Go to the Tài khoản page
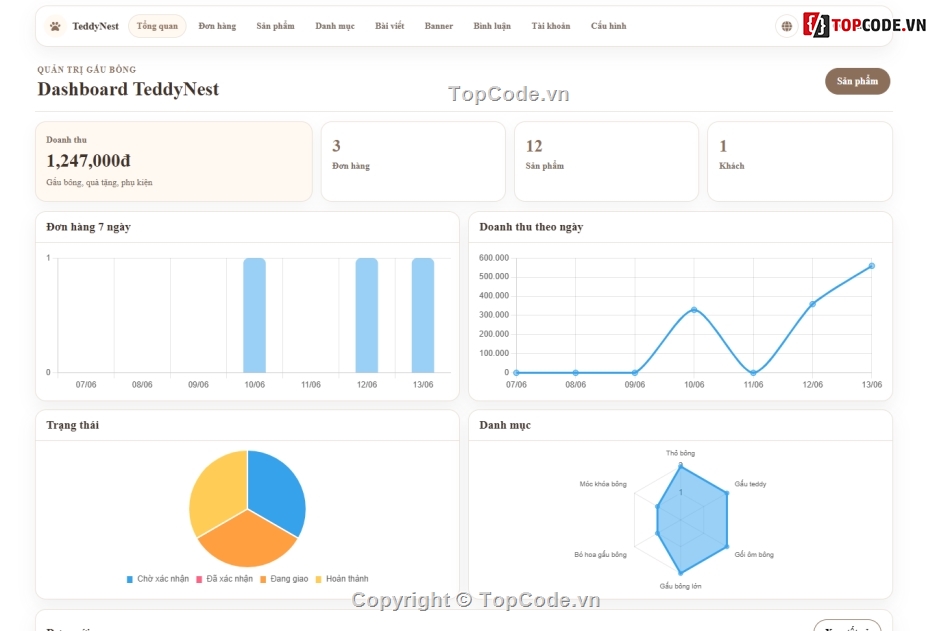 point(551,26)
